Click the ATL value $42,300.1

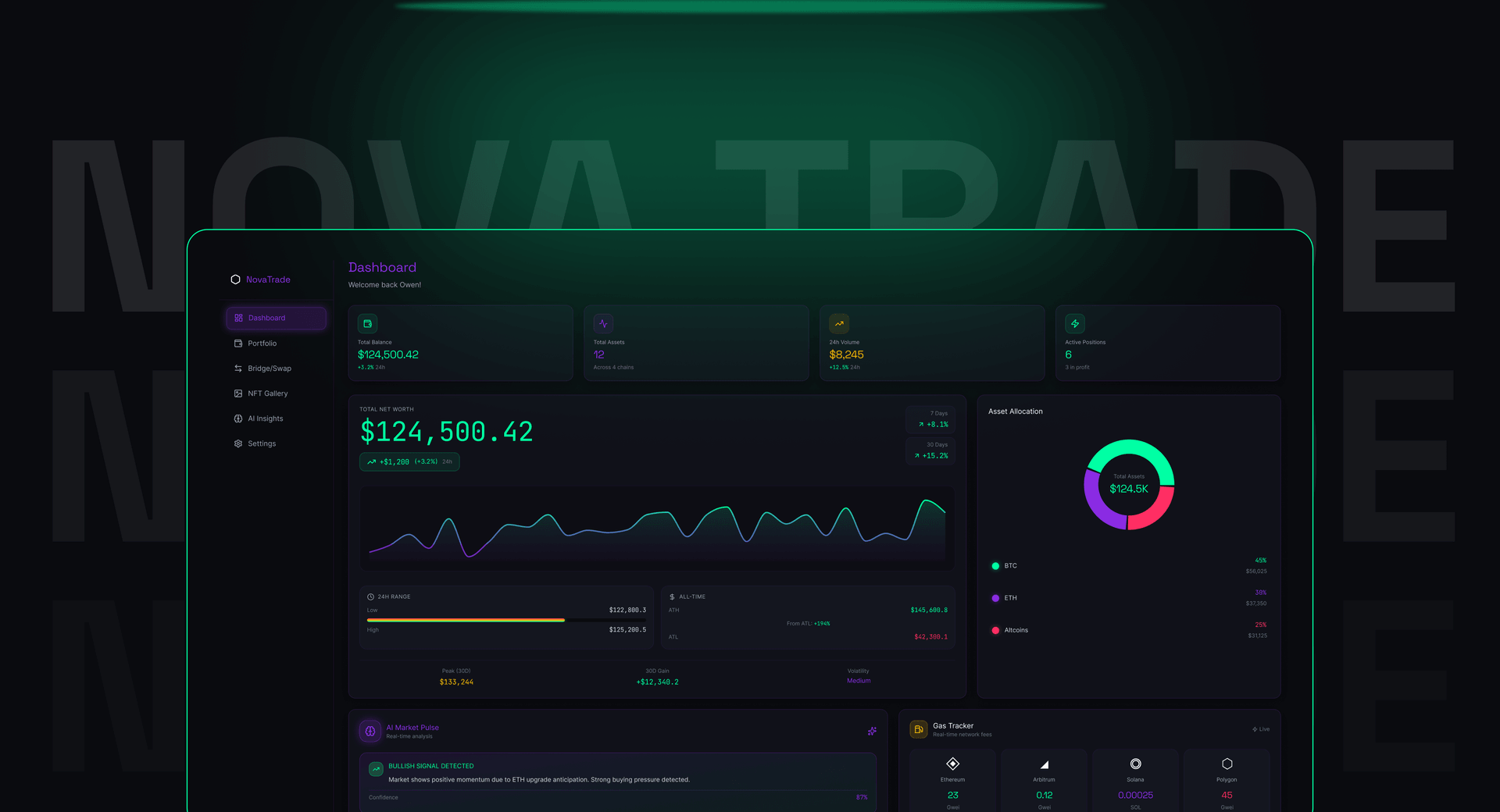point(930,637)
